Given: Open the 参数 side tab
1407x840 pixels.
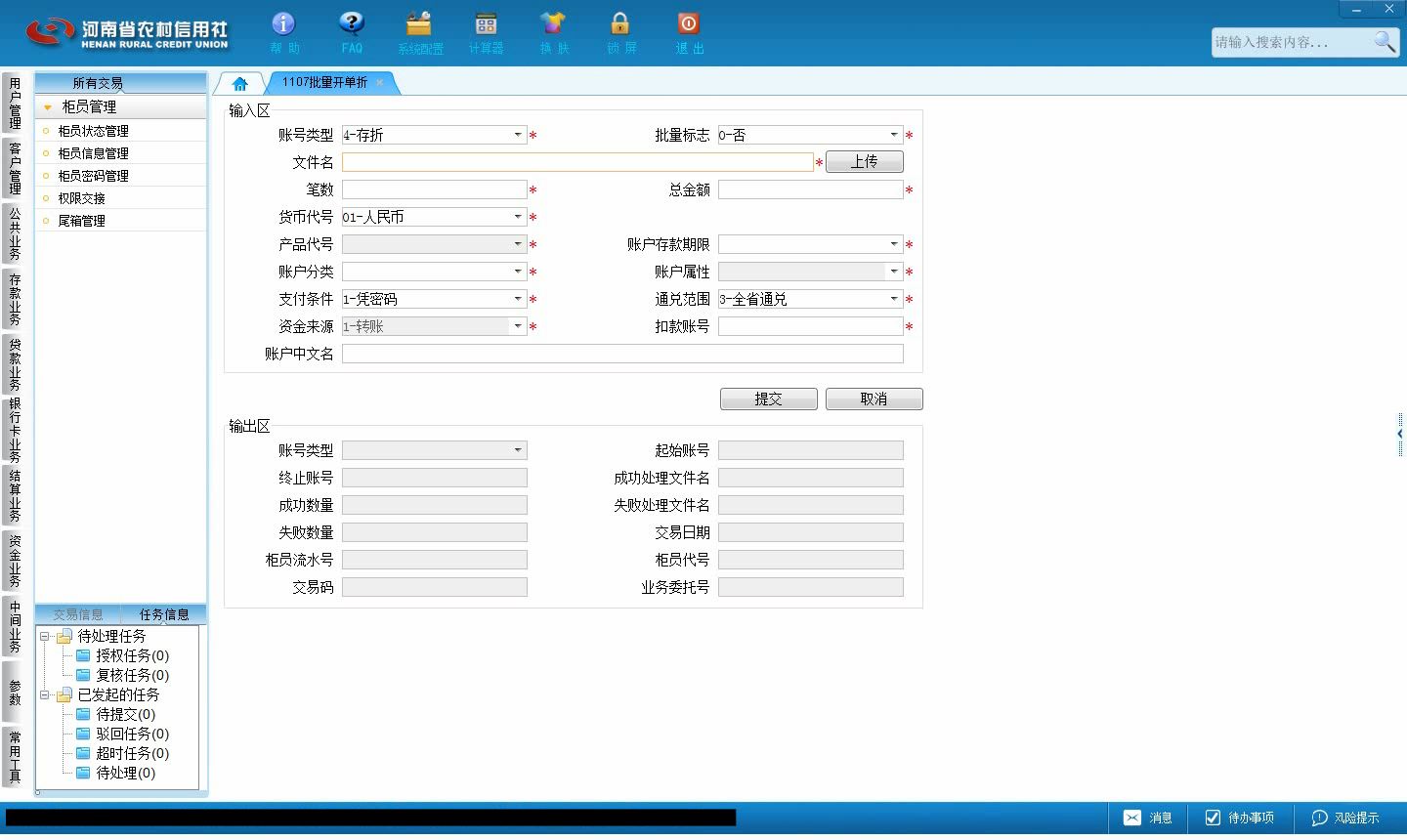Looking at the screenshot, I should pos(14,693).
